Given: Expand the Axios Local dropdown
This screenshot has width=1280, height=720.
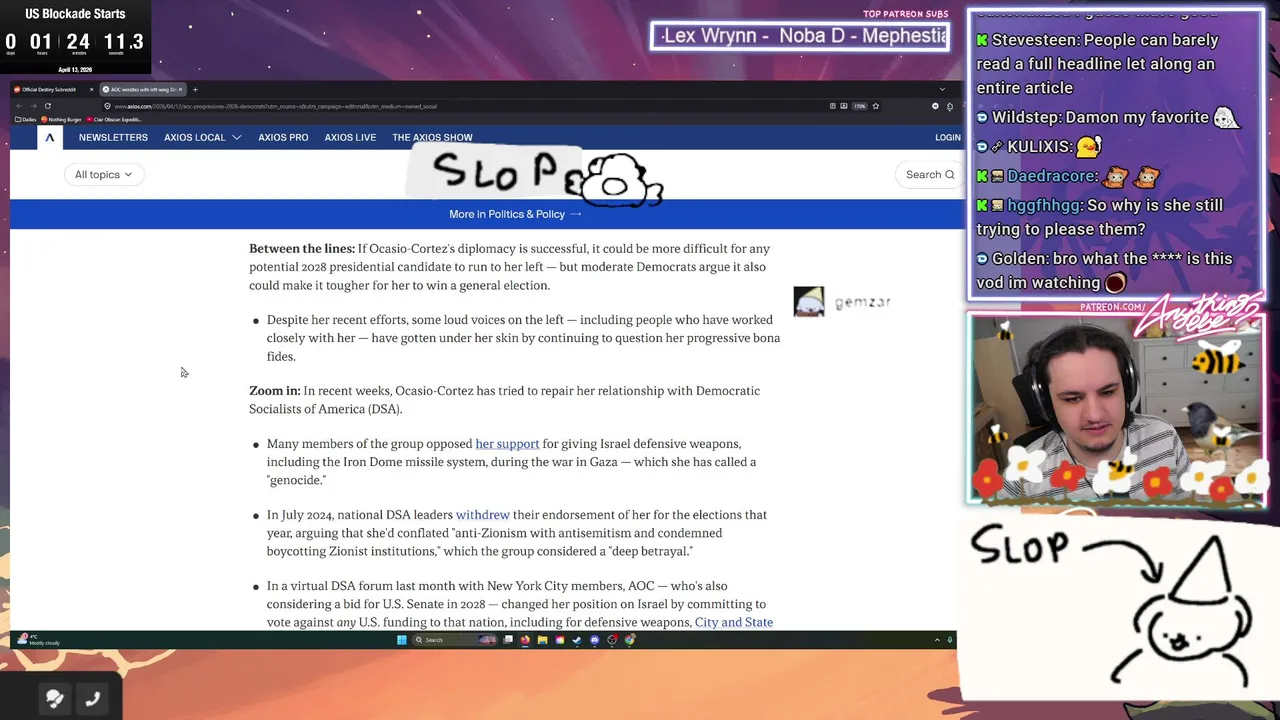Looking at the screenshot, I should 202,137.
